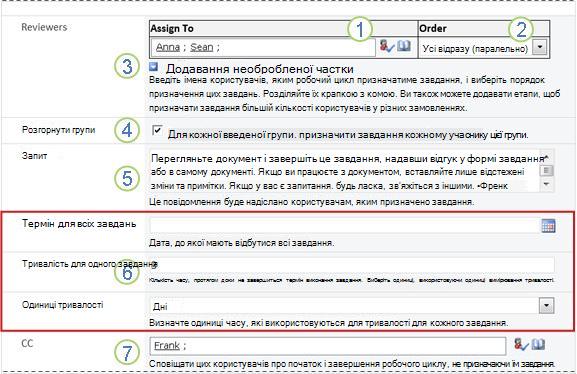Open calendar date picker for task deadline
This screenshot has height=374, width=577.
point(548,226)
